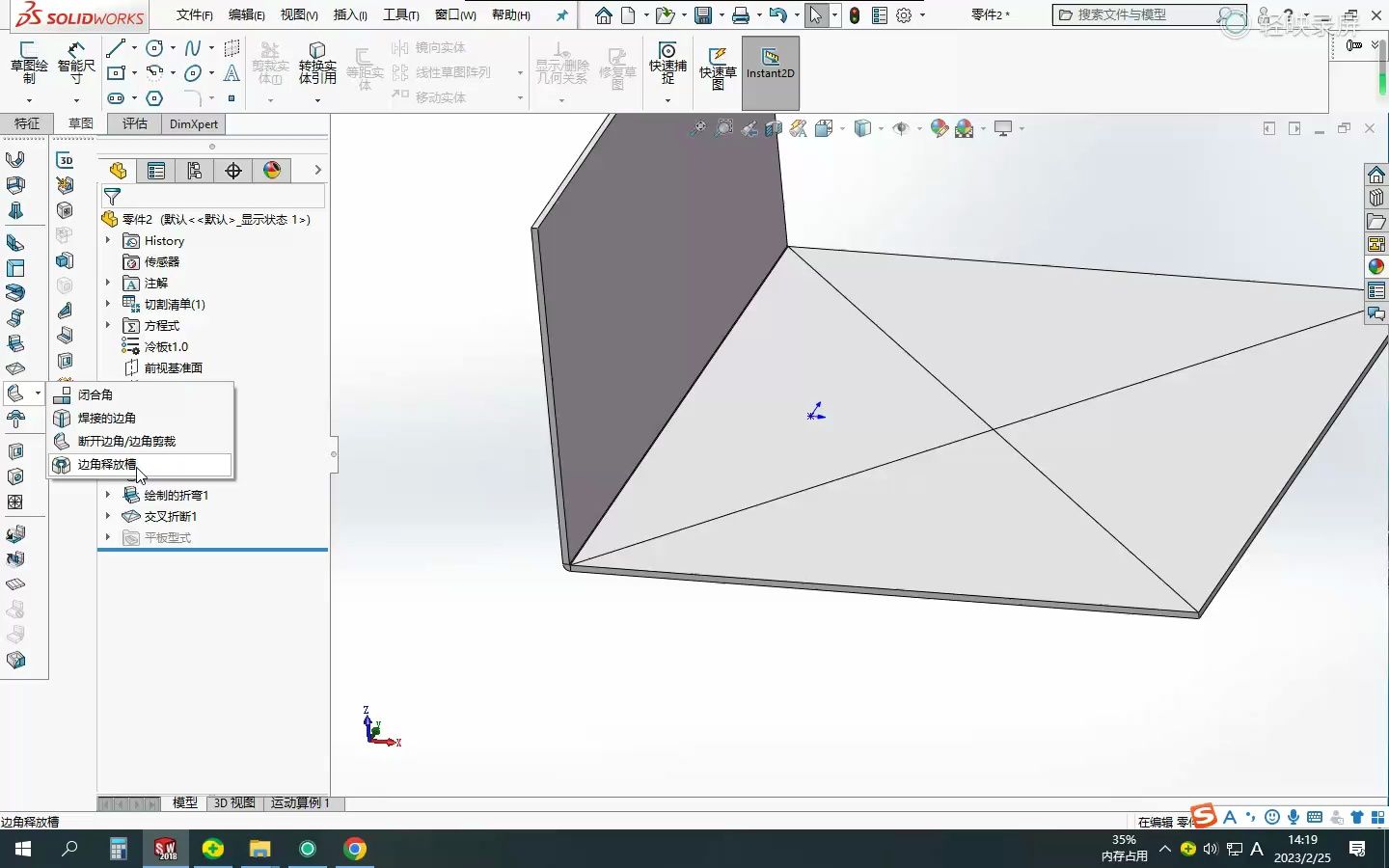Click the Chrome icon on the taskbar
This screenshot has height=868, width=1389.
354,851
